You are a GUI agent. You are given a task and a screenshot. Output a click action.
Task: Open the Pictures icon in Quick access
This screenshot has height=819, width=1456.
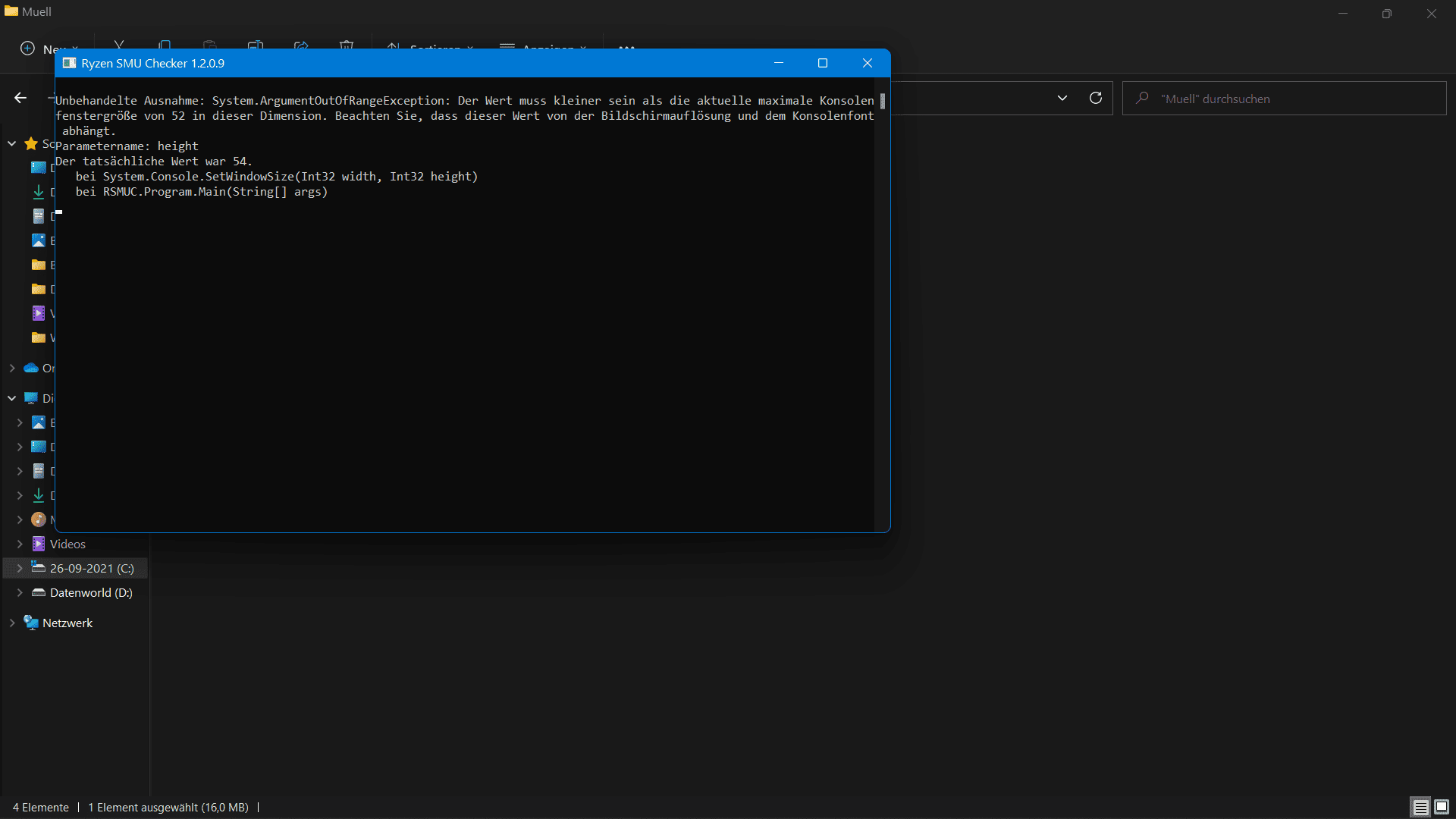click(x=39, y=240)
